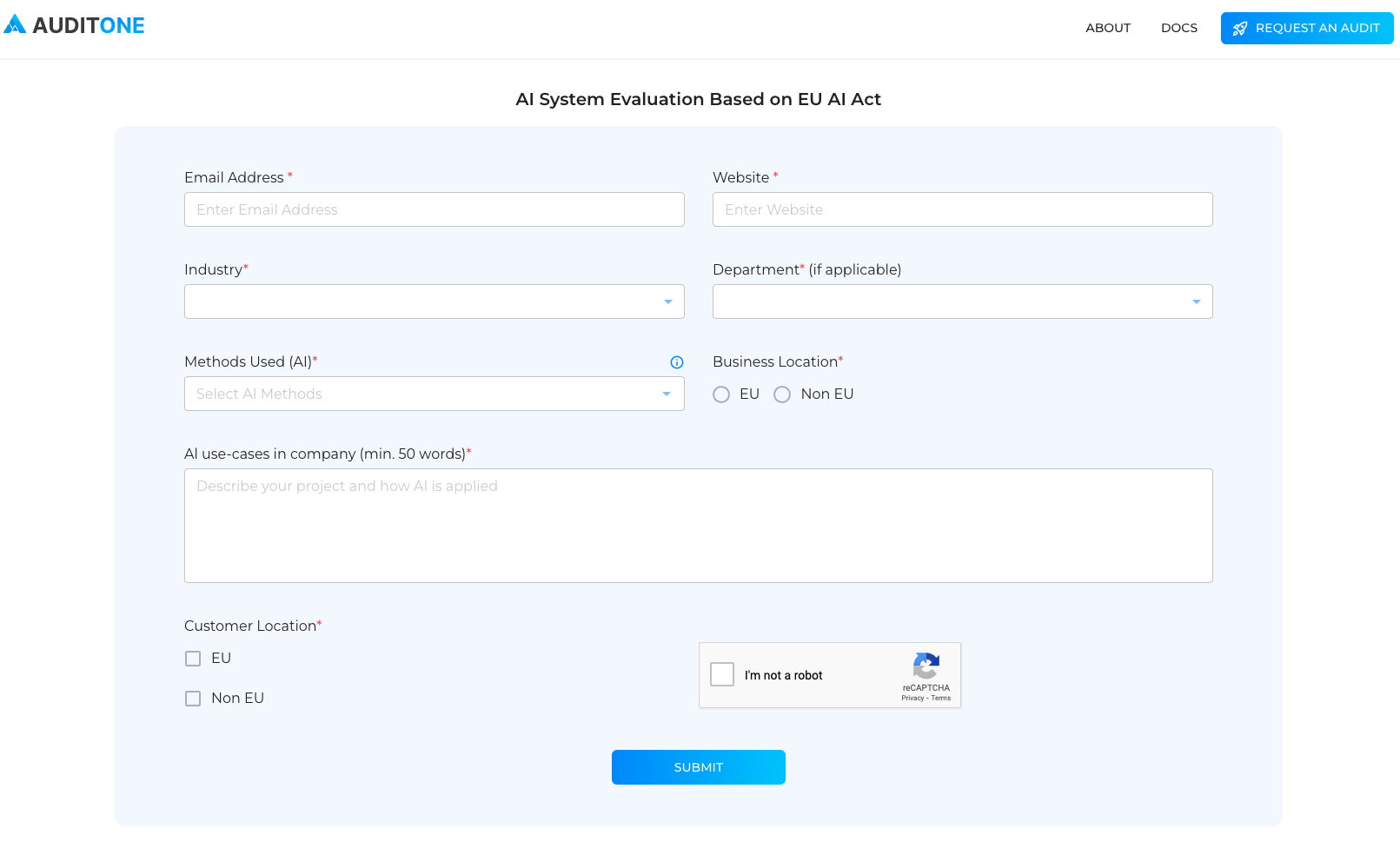Open the Select AI Methods dropdown
1400x855 pixels.
pos(434,394)
